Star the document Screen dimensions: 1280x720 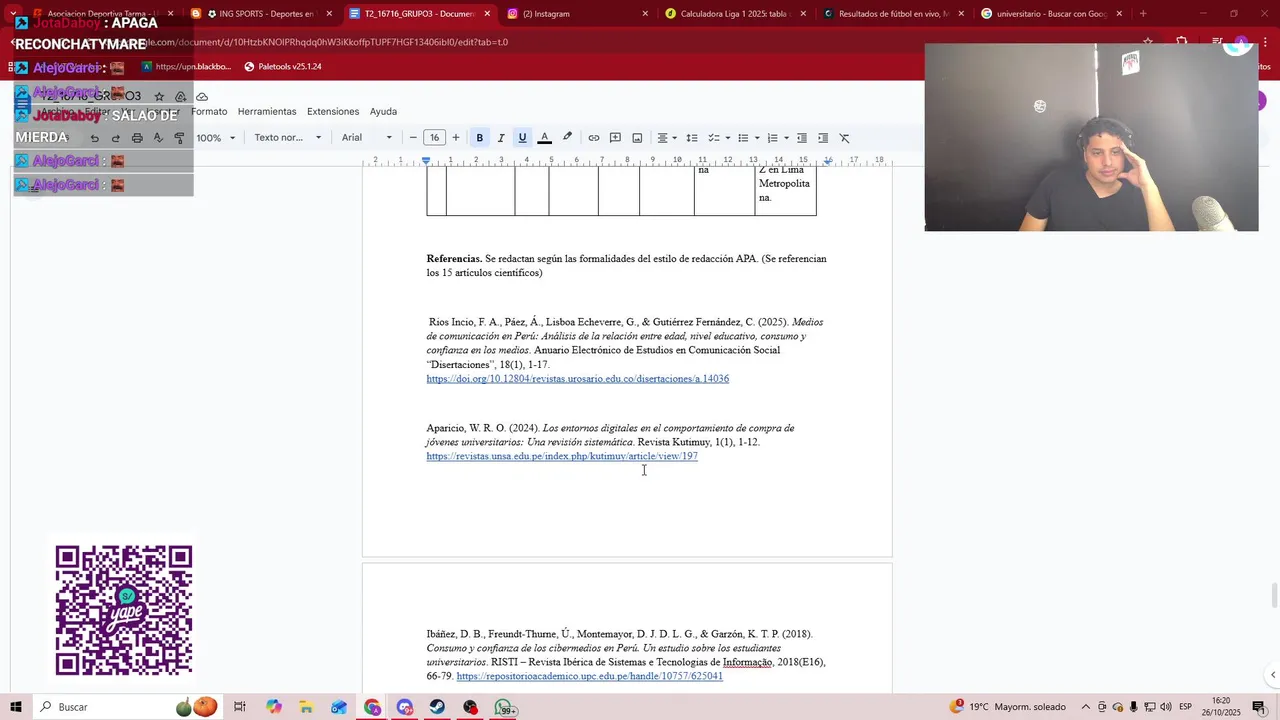pyautogui.click(x=159, y=97)
